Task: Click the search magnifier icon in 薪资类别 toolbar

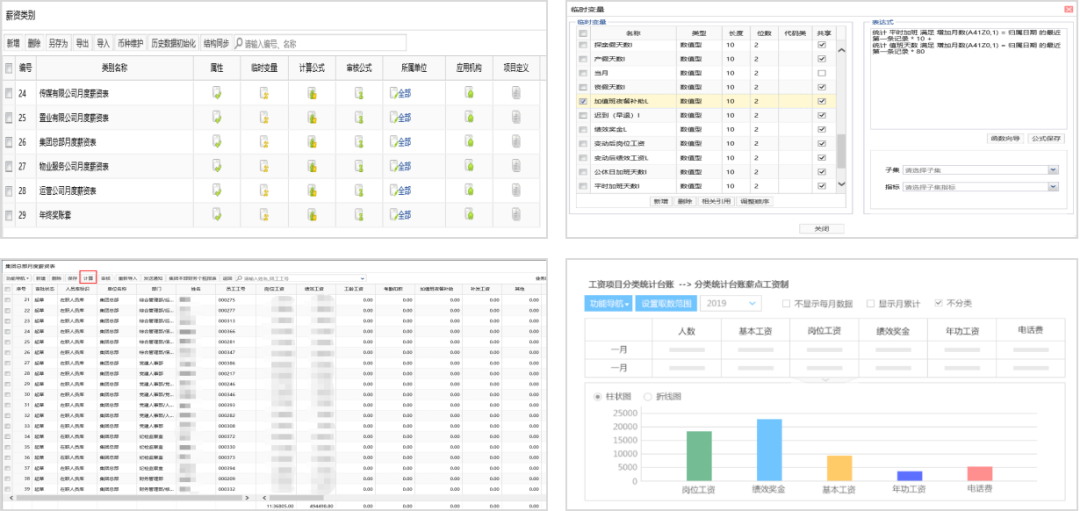Action: coord(239,44)
